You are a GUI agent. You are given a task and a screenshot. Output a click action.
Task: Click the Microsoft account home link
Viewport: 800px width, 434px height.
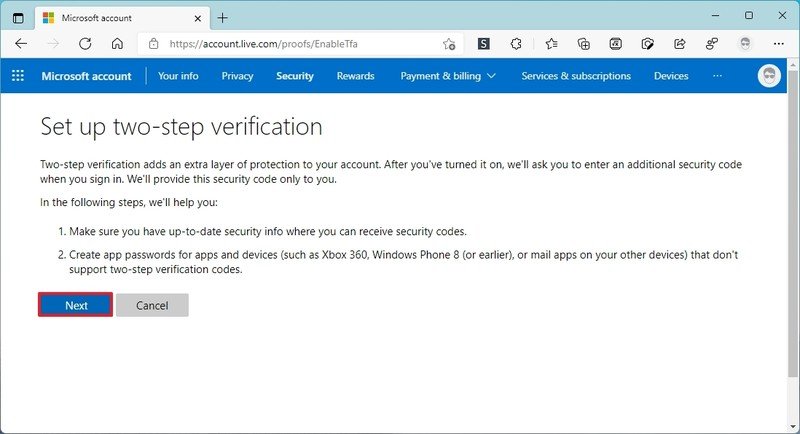[x=86, y=76]
